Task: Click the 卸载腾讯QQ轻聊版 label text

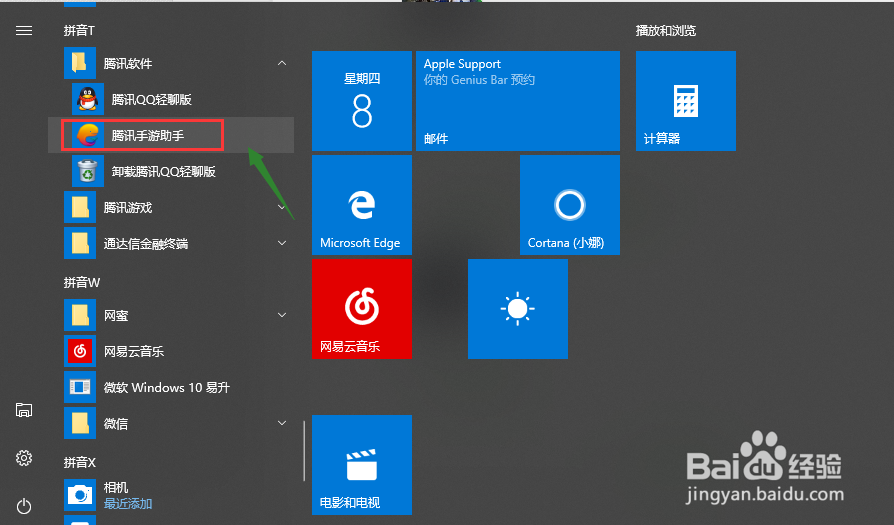Action: 164,172
